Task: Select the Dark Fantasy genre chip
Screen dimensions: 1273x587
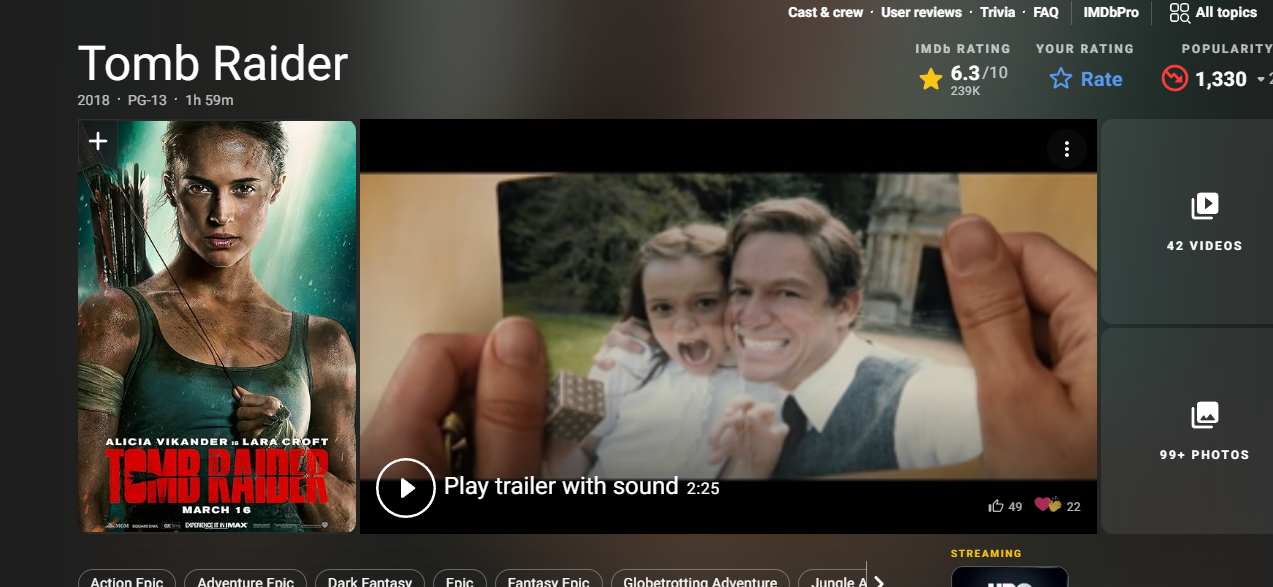Action: tap(370, 580)
